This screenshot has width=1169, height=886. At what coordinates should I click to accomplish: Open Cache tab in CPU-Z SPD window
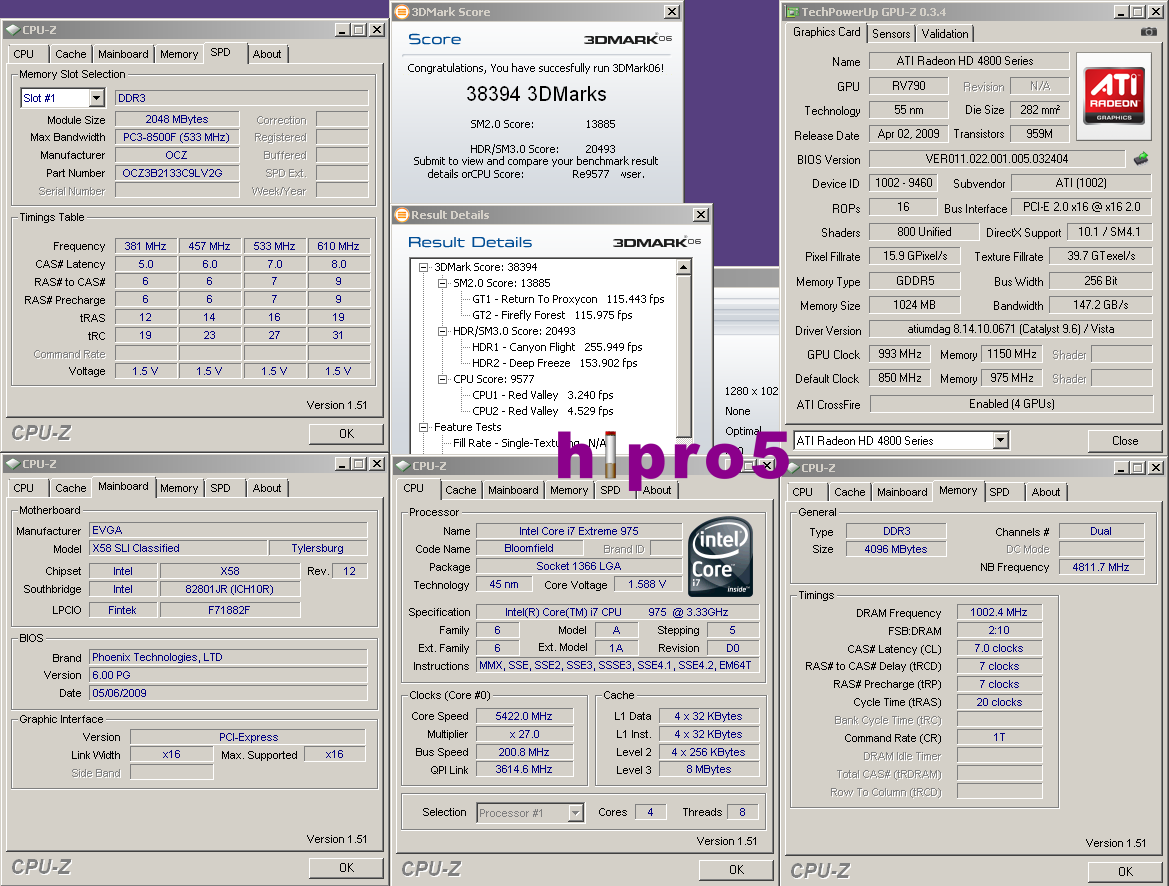click(x=71, y=54)
